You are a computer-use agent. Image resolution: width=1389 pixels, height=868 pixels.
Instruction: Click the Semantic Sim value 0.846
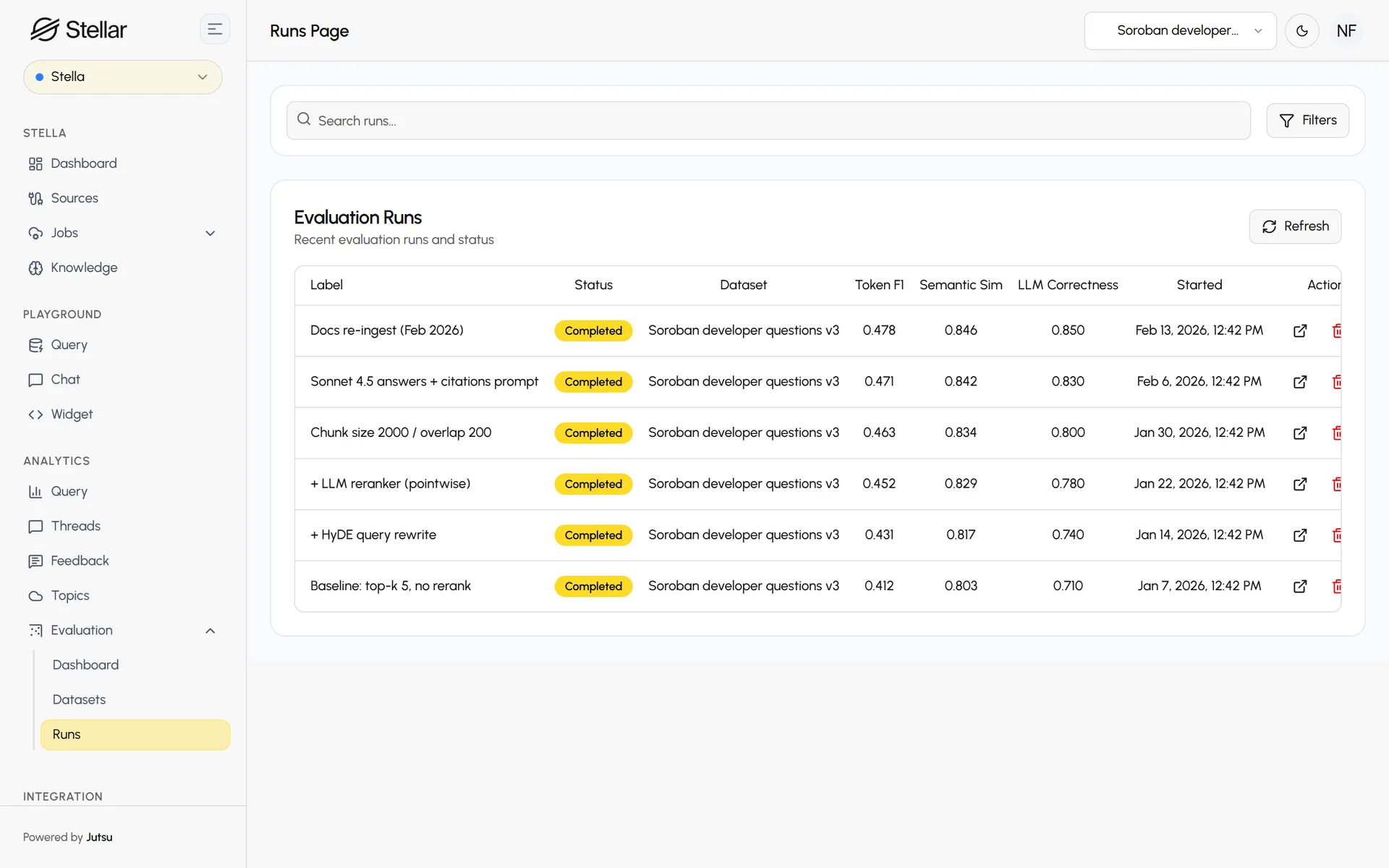point(961,331)
